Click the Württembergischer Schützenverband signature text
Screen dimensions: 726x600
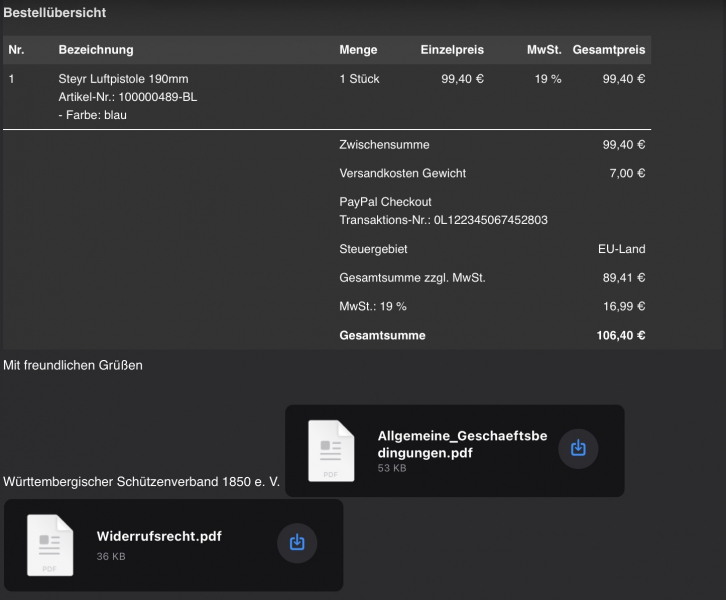coord(141,483)
